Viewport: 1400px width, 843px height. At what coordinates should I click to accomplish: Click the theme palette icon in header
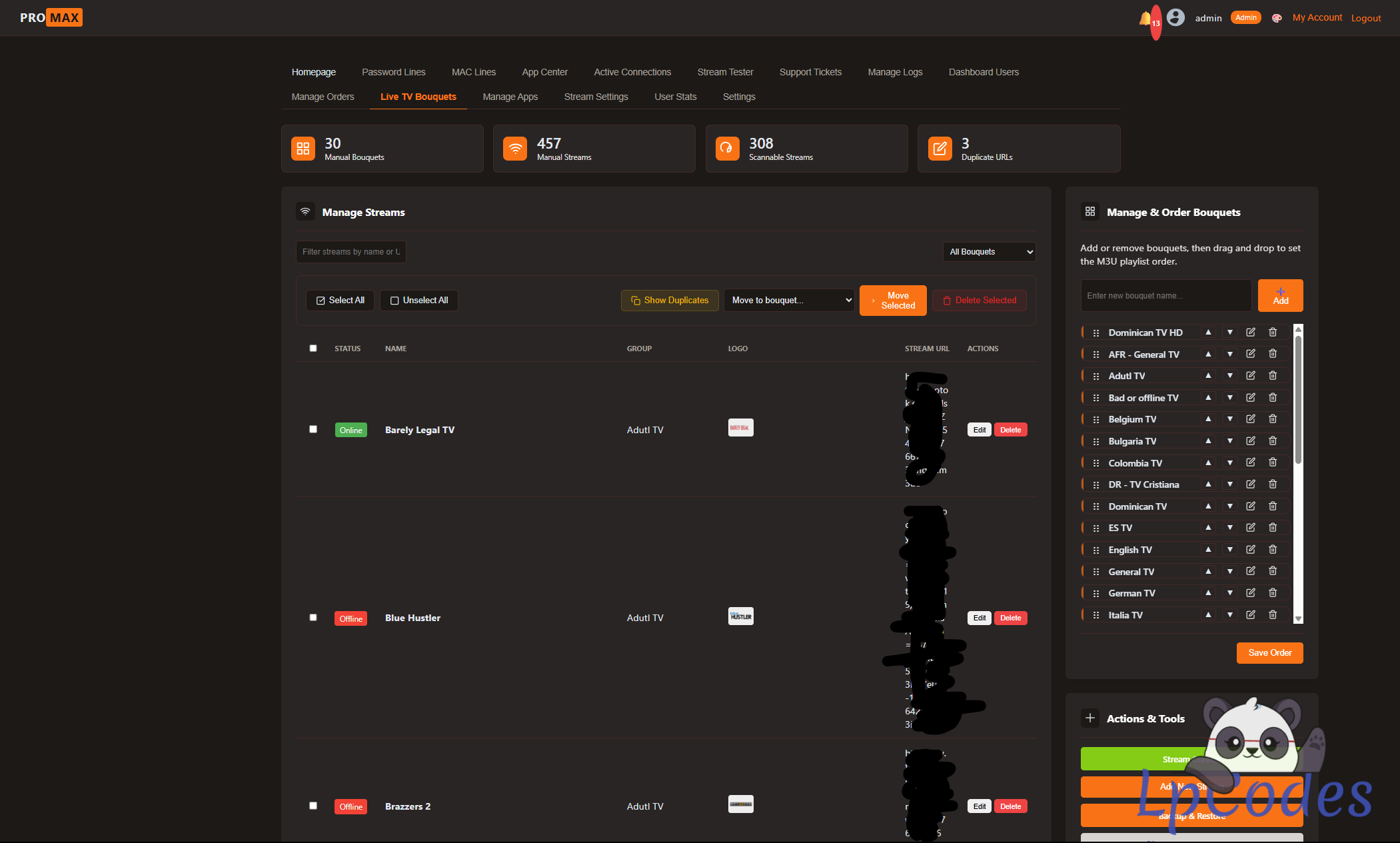pos(1277,18)
